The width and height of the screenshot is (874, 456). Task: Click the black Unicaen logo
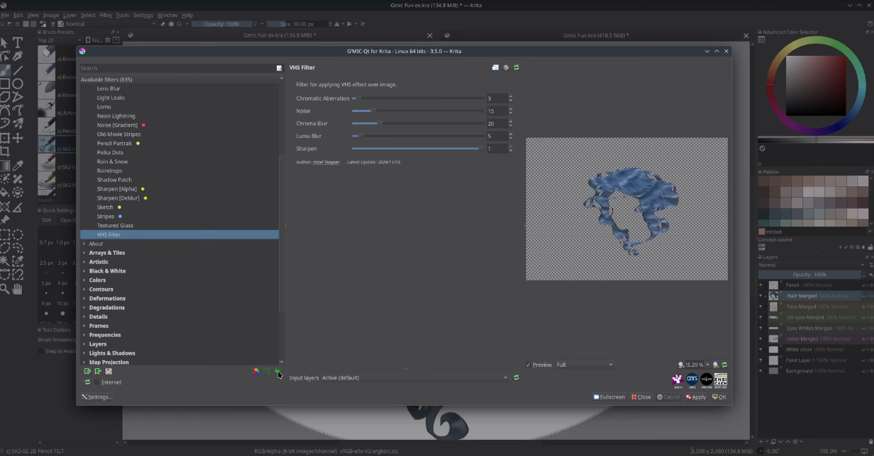pyautogui.click(x=706, y=380)
